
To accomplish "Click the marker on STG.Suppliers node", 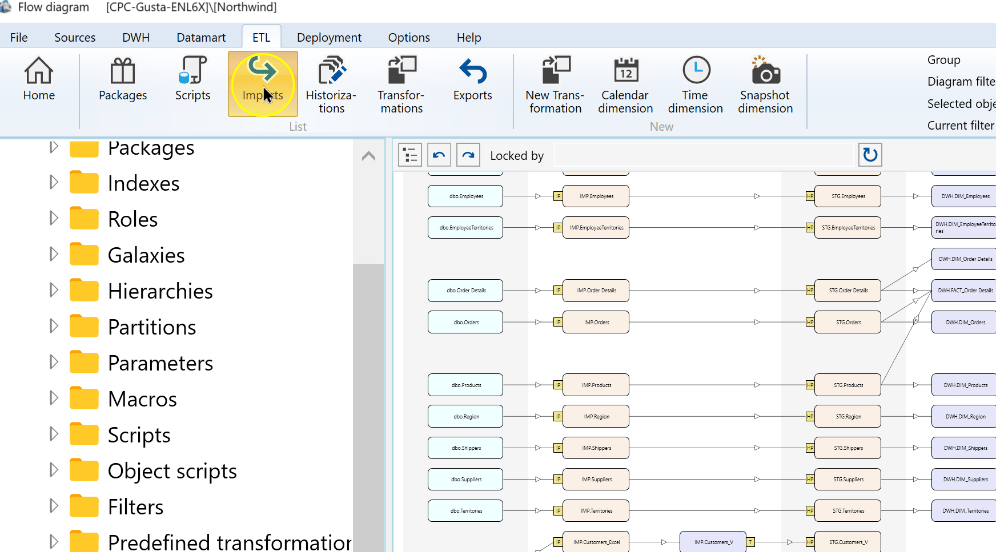I will pos(810,479).
